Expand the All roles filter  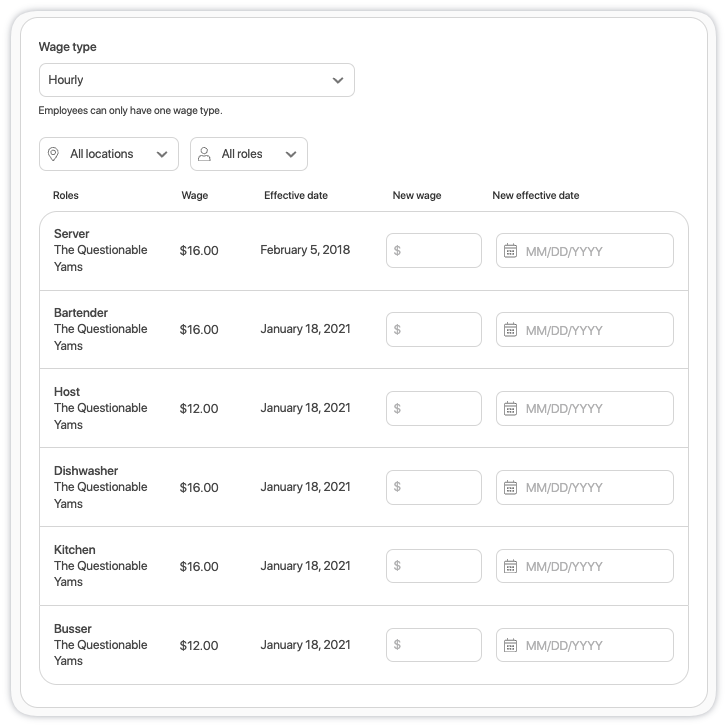click(249, 154)
